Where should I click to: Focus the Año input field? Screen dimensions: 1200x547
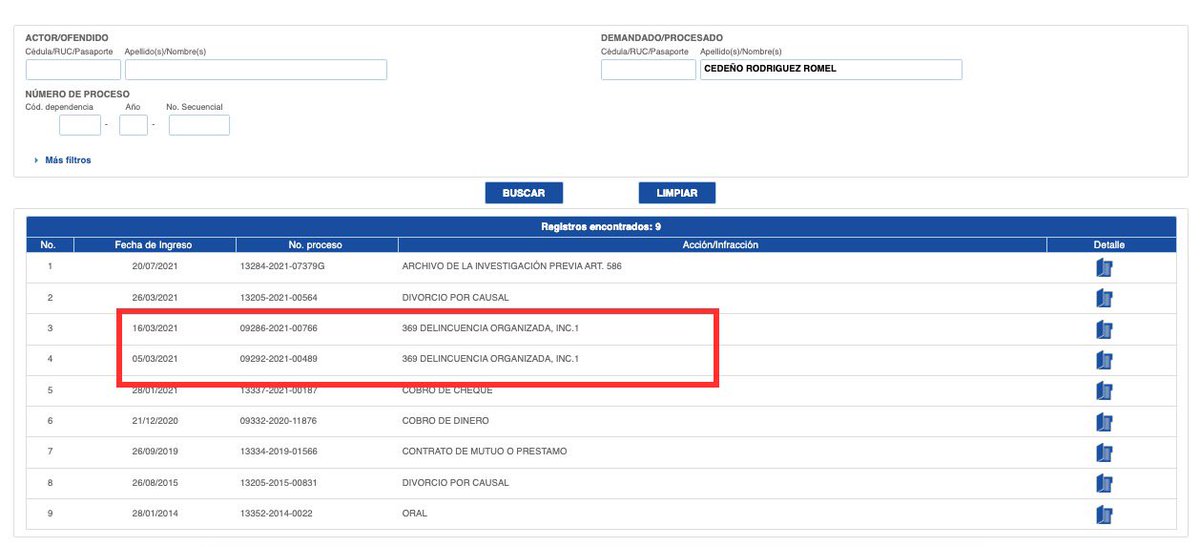[133, 125]
